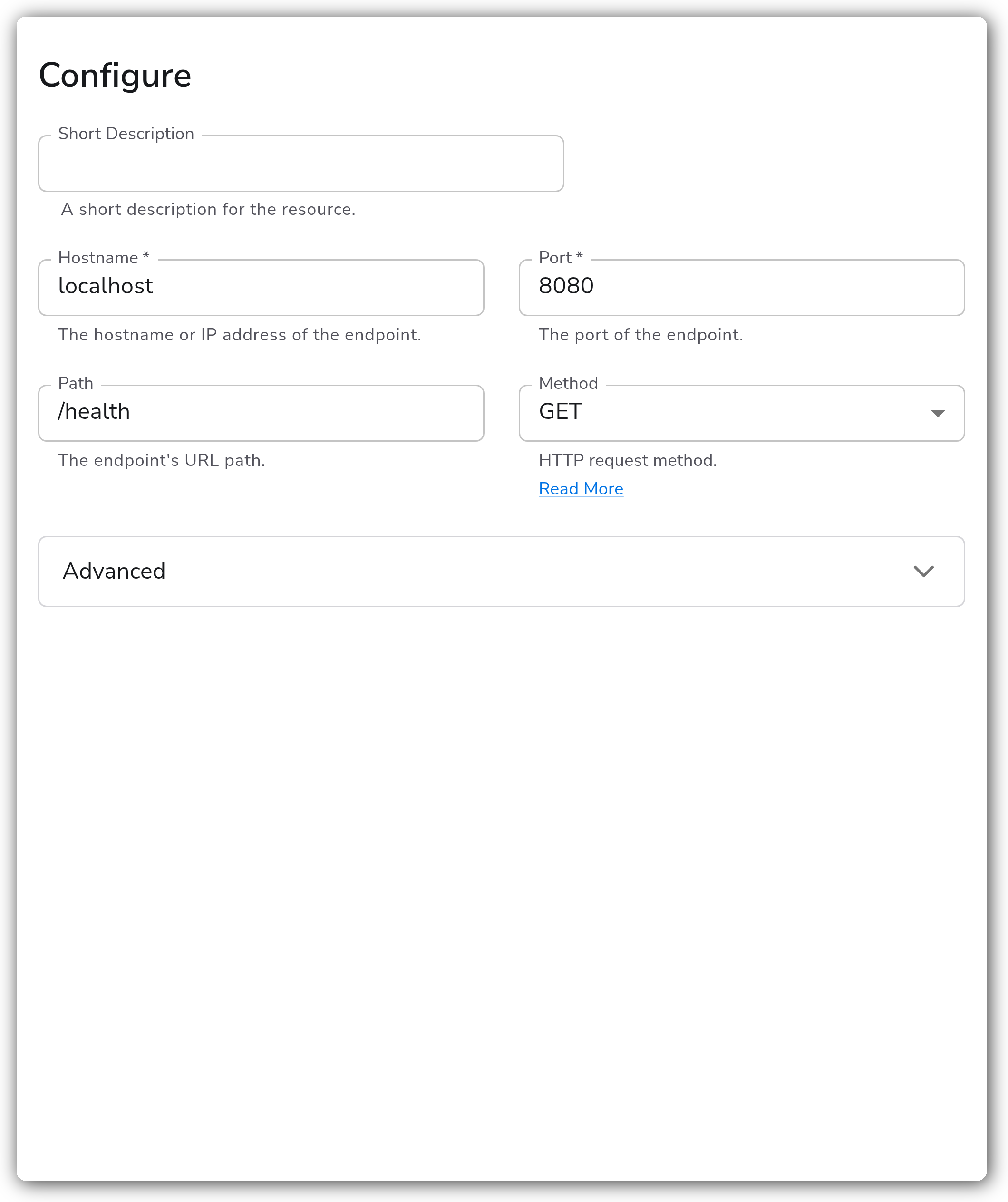The image size is (1008, 1202).
Task: Open the Method dropdown showing GET
Action: point(741,413)
